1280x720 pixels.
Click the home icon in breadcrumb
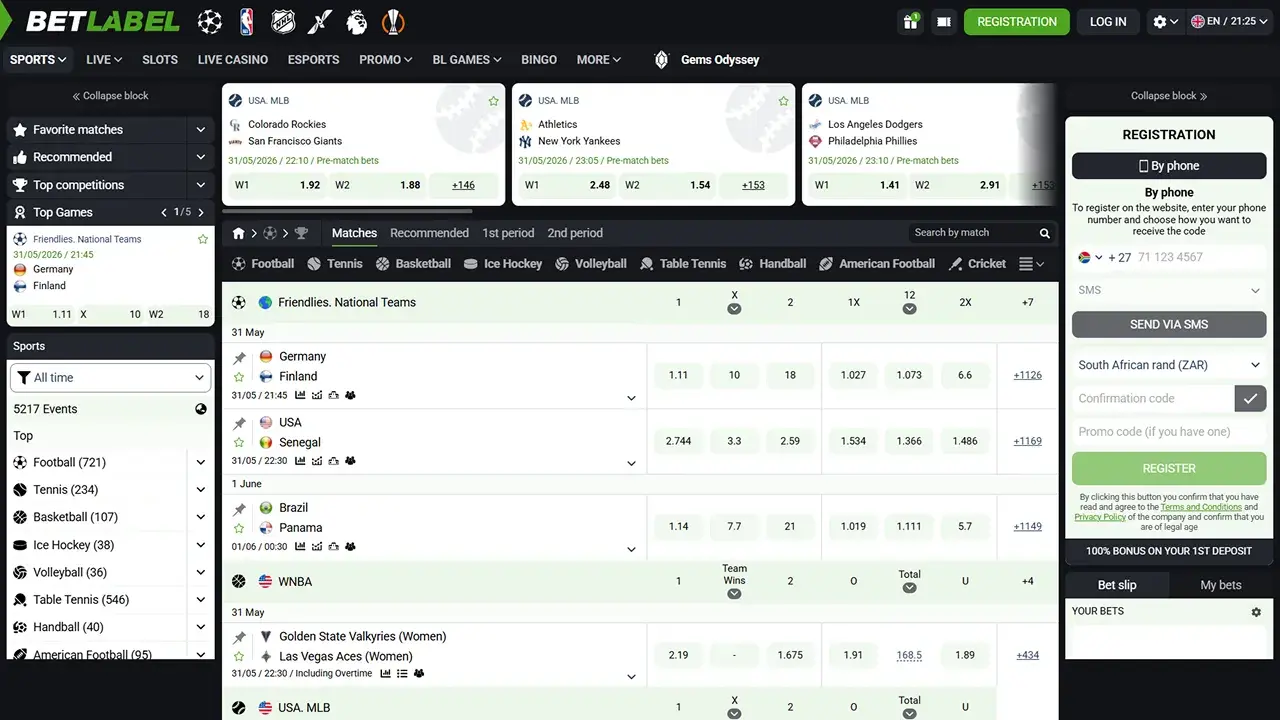click(x=239, y=233)
